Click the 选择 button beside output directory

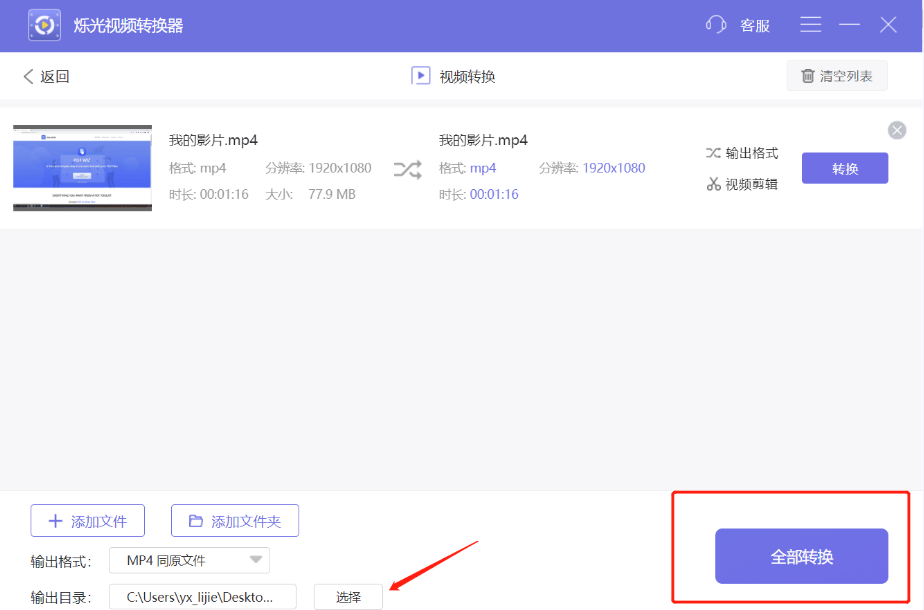click(x=348, y=596)
